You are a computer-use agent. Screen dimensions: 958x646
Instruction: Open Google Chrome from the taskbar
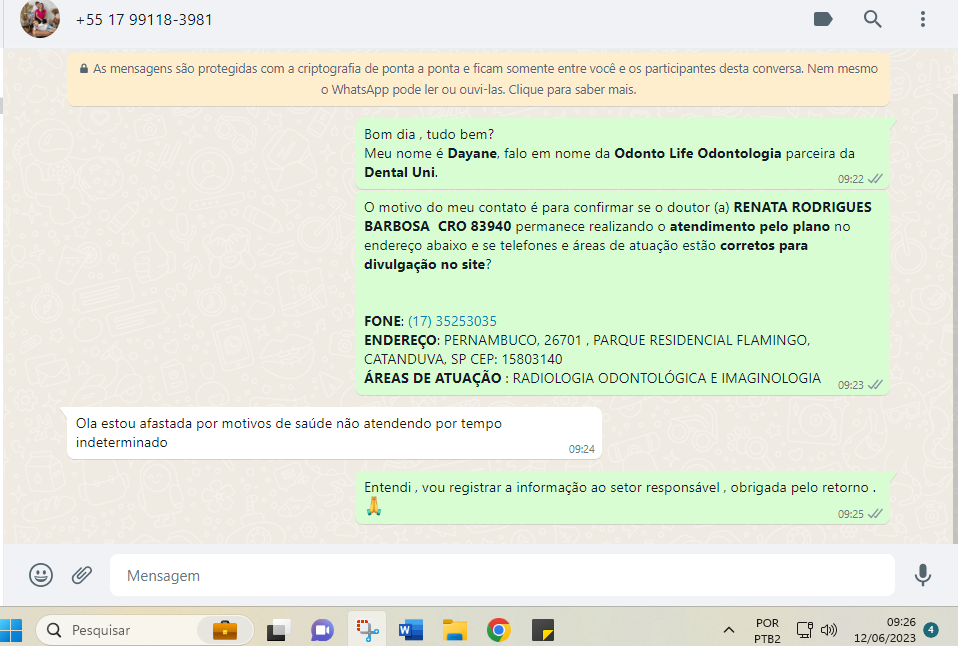point(499,630)
